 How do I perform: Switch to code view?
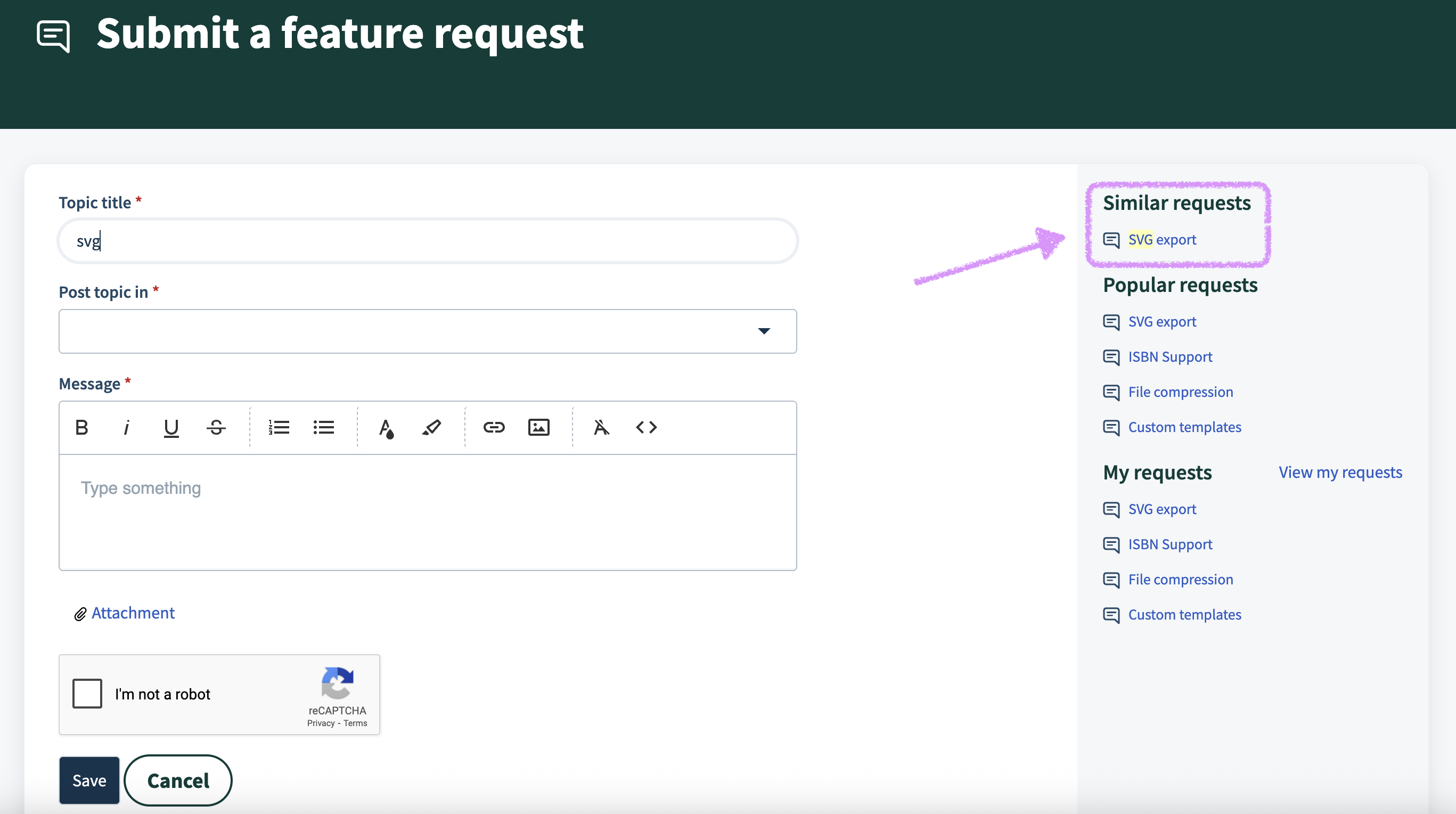tap(646, 427)
